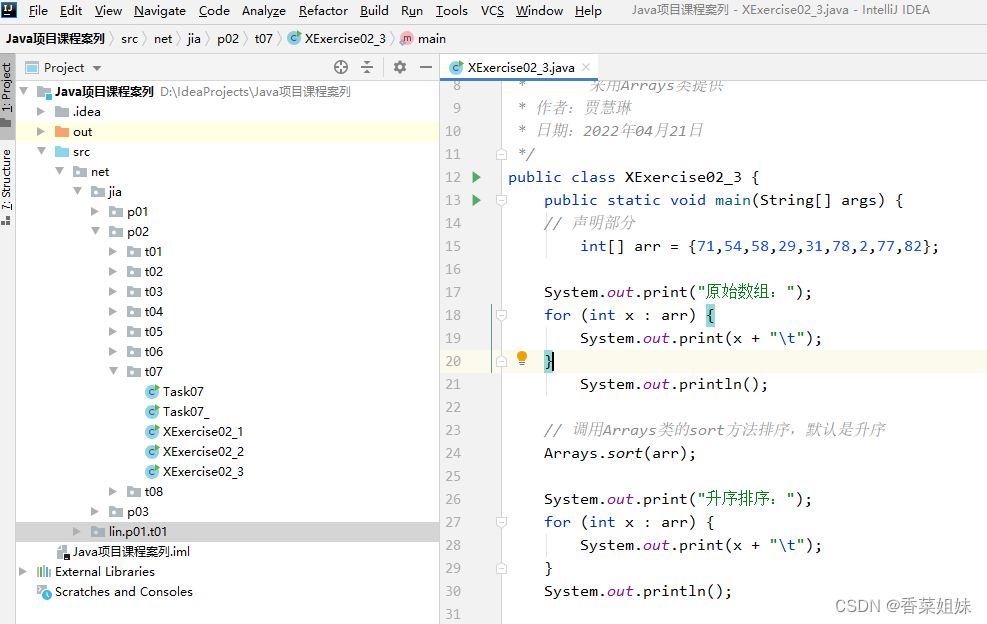Collapse the src folder
The height and width of the screenshot is (624, 987).
[42, 151]
